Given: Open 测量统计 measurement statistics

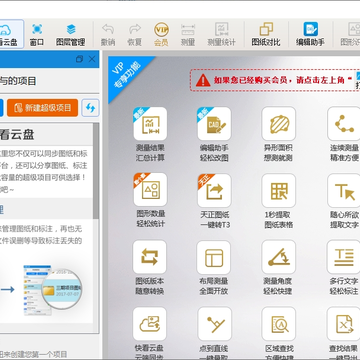Looking at the screenshot, I should click(x=221, y=34).
